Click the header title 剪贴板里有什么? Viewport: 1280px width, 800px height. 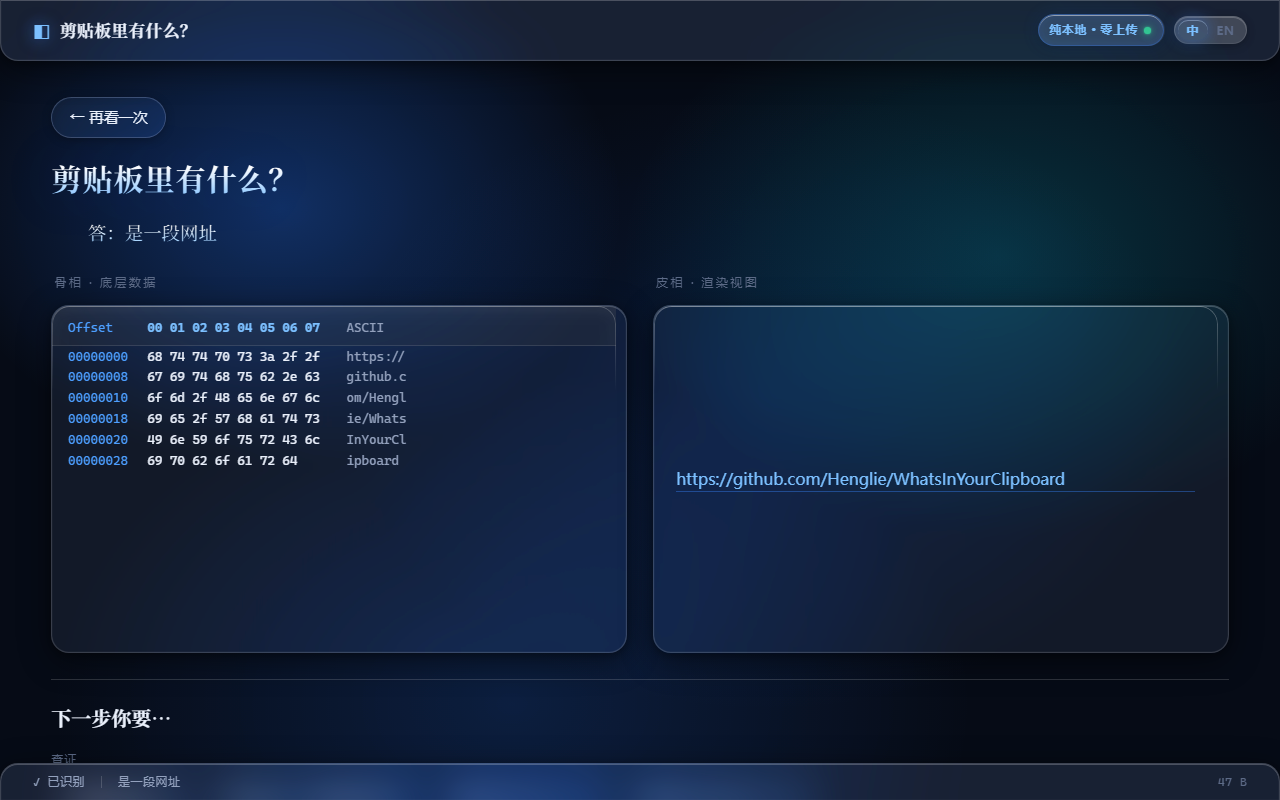coord(124,31)
